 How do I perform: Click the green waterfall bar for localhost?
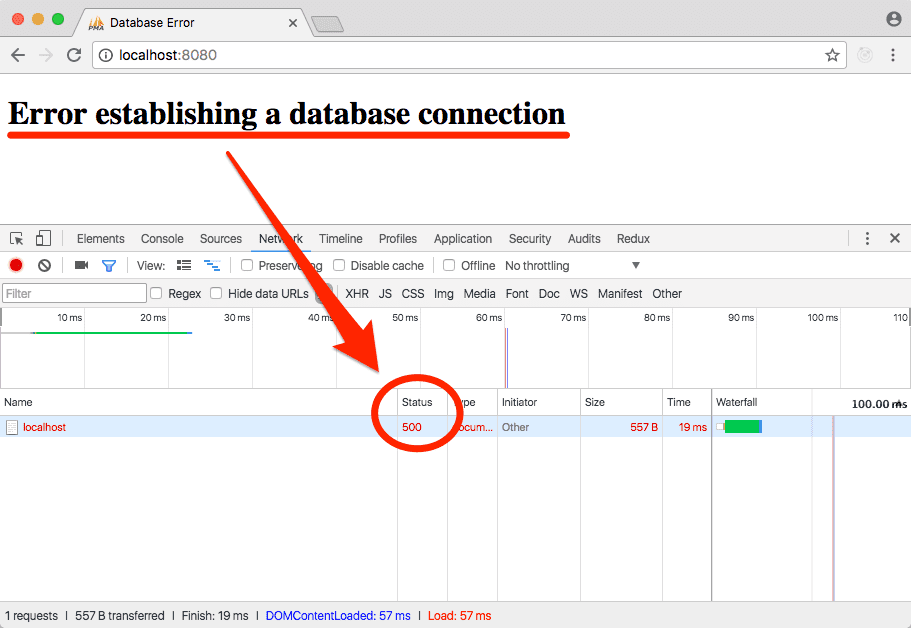point(743,427)
